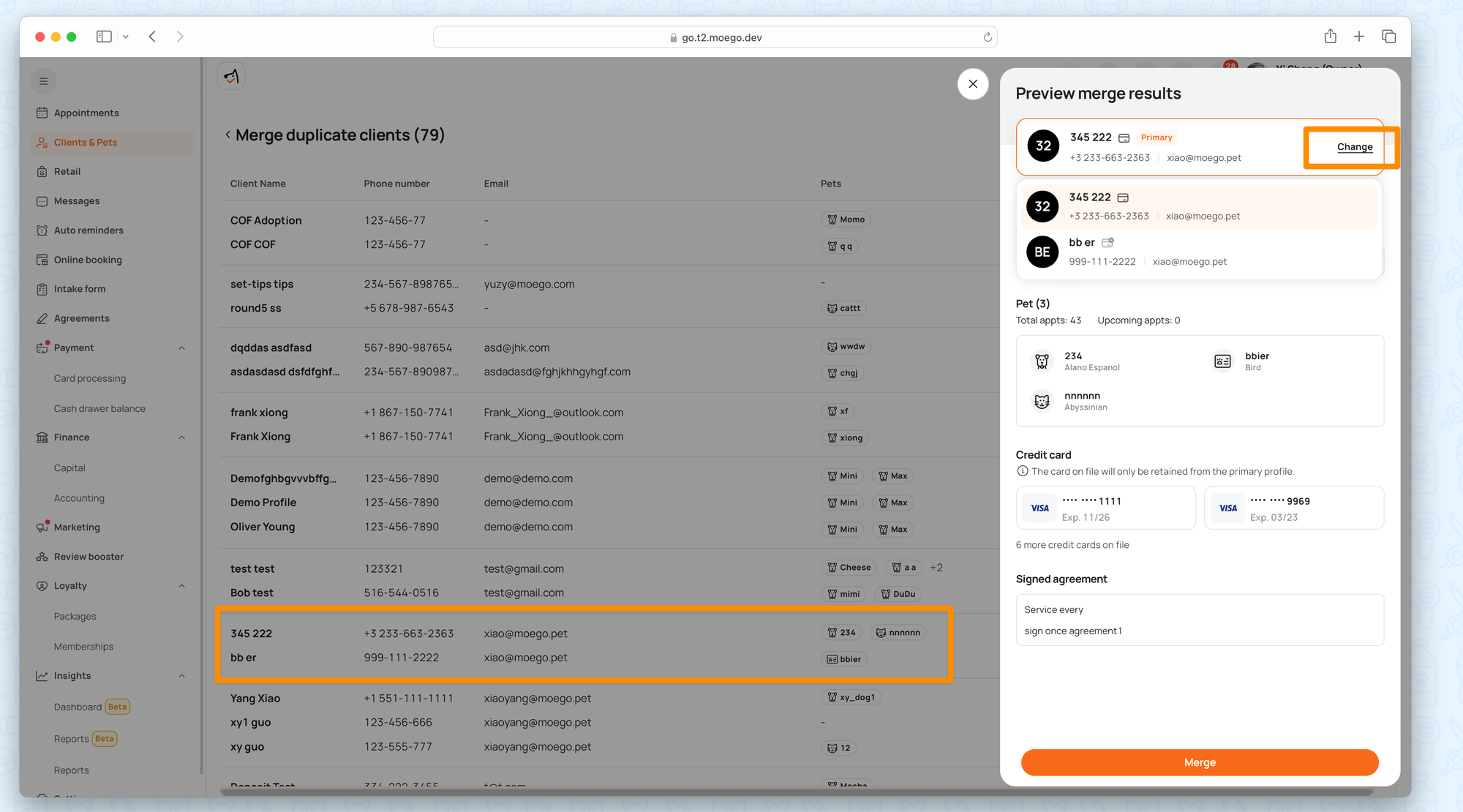
Task: Click the browser reload icon
Action: coord(988,37)
